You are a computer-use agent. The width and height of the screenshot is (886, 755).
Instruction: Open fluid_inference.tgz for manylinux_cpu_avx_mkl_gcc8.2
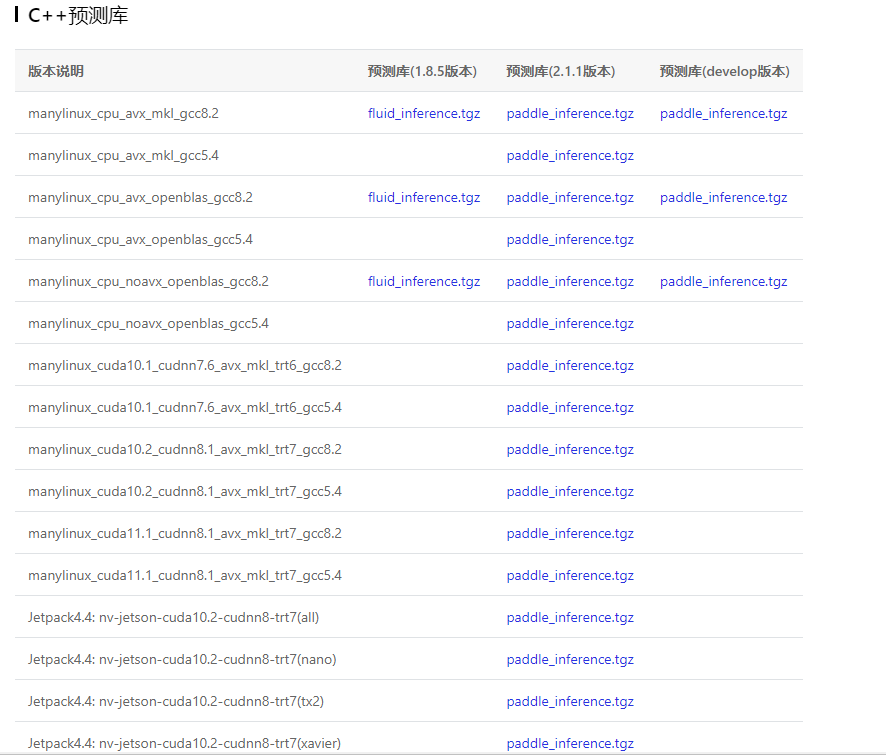pos(424,114)
